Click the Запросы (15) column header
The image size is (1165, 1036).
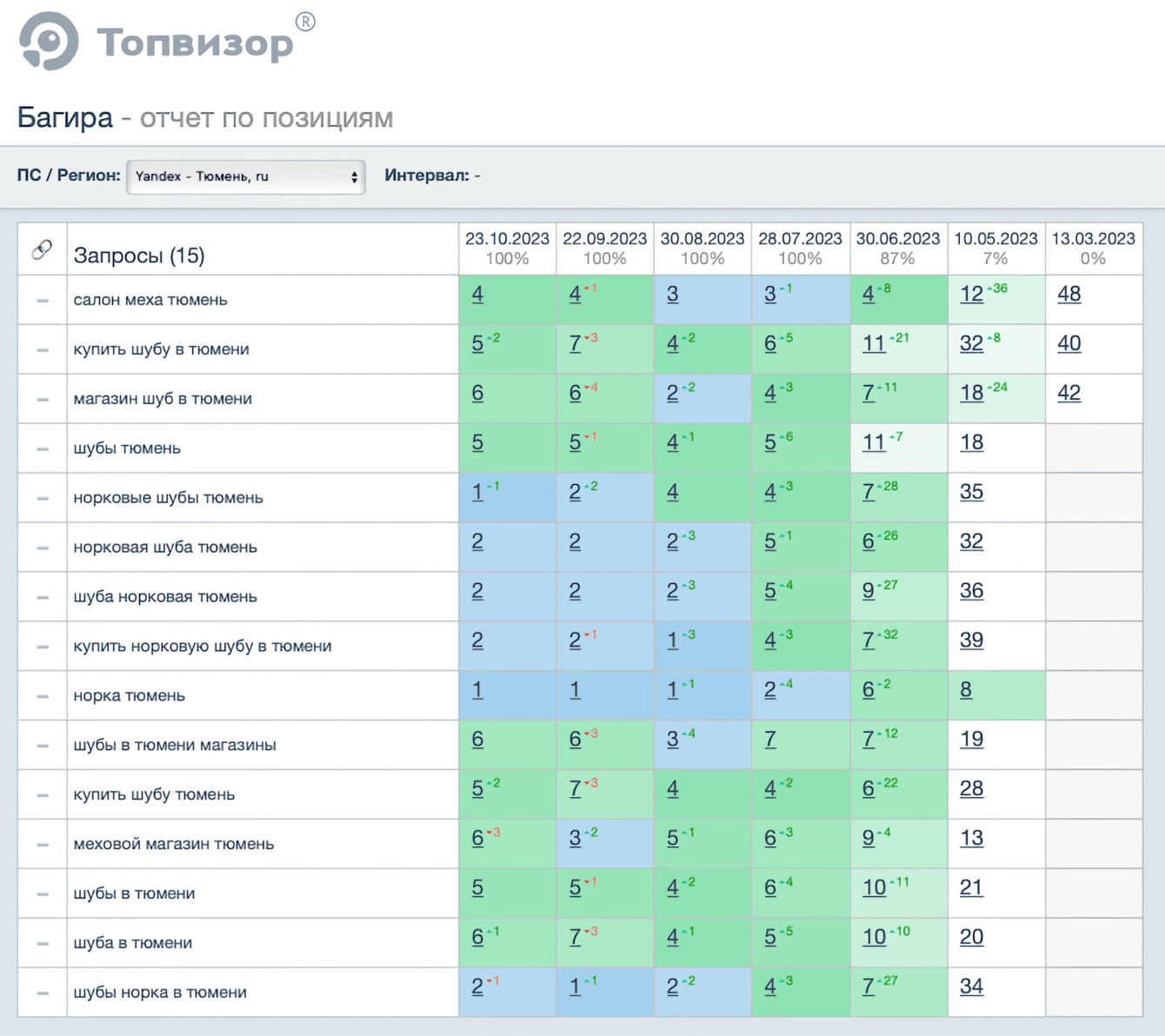tap(139, 256)
